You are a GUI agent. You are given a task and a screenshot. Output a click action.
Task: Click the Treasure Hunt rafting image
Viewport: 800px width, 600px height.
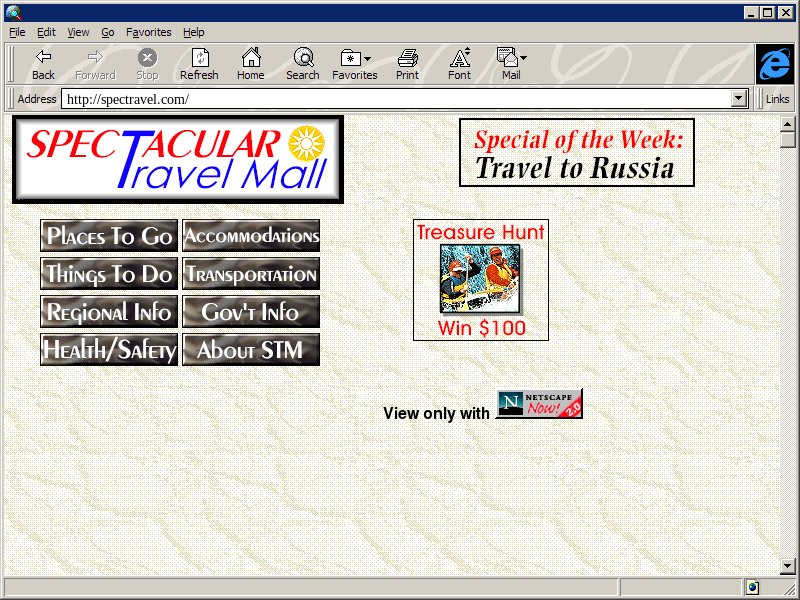click(480, 278)
